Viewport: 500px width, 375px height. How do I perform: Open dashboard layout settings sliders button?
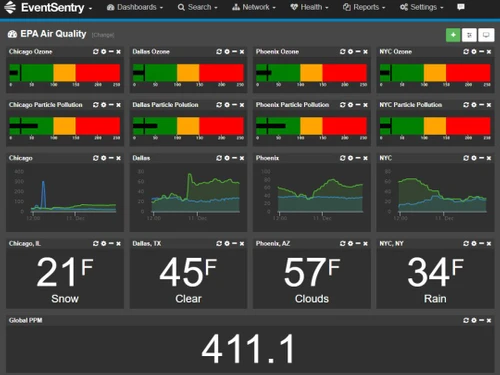click(x=469, y=35)
